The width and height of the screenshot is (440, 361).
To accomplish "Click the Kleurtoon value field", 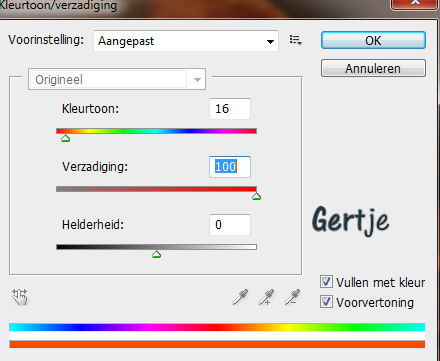I will click(230, 109).
